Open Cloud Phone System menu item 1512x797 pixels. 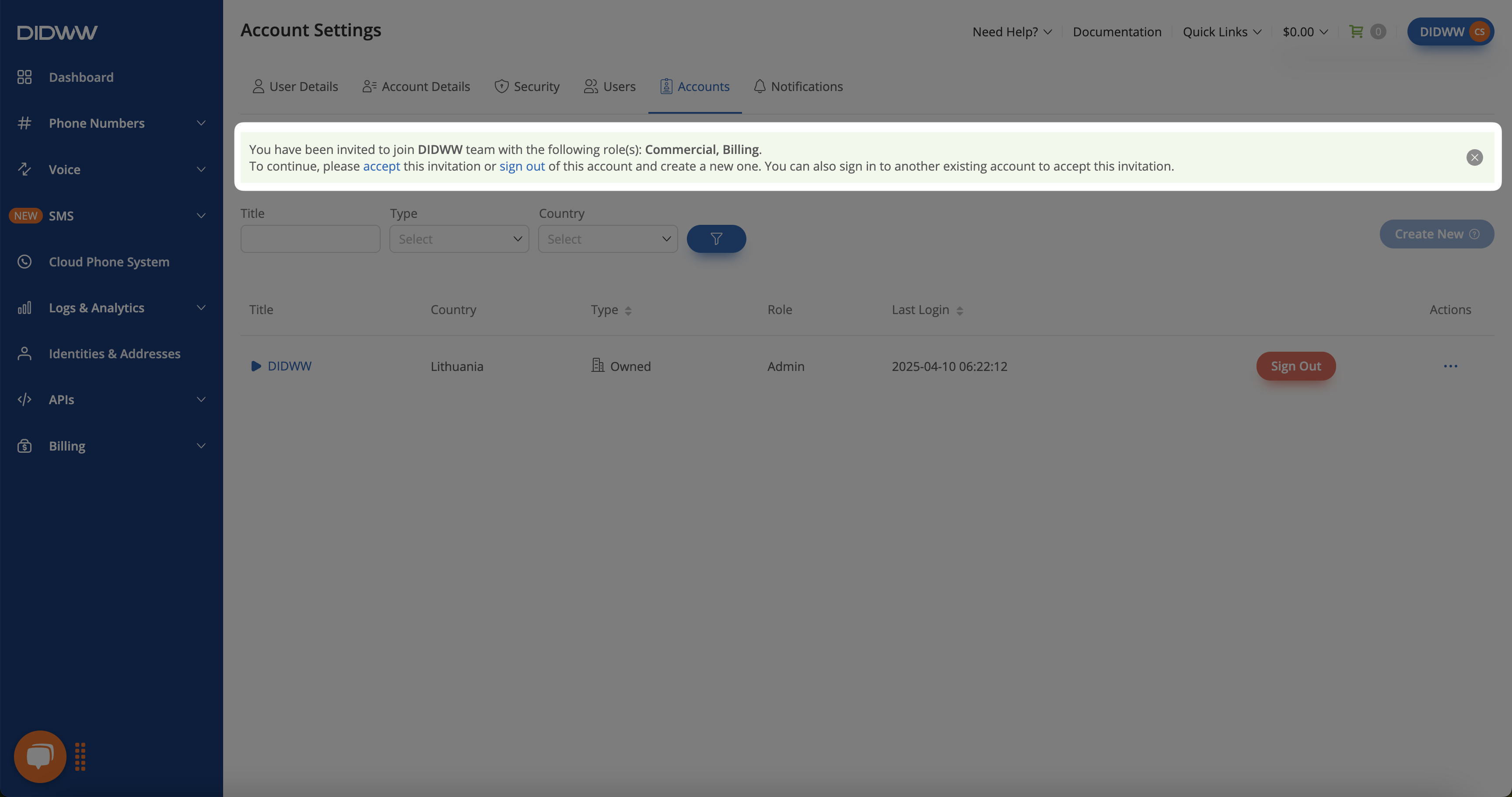click(109, 262)
